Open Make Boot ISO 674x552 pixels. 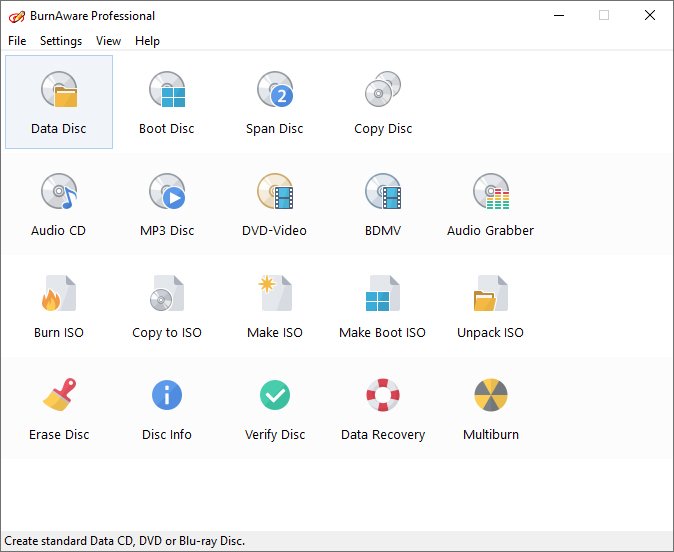pos(383,295)
